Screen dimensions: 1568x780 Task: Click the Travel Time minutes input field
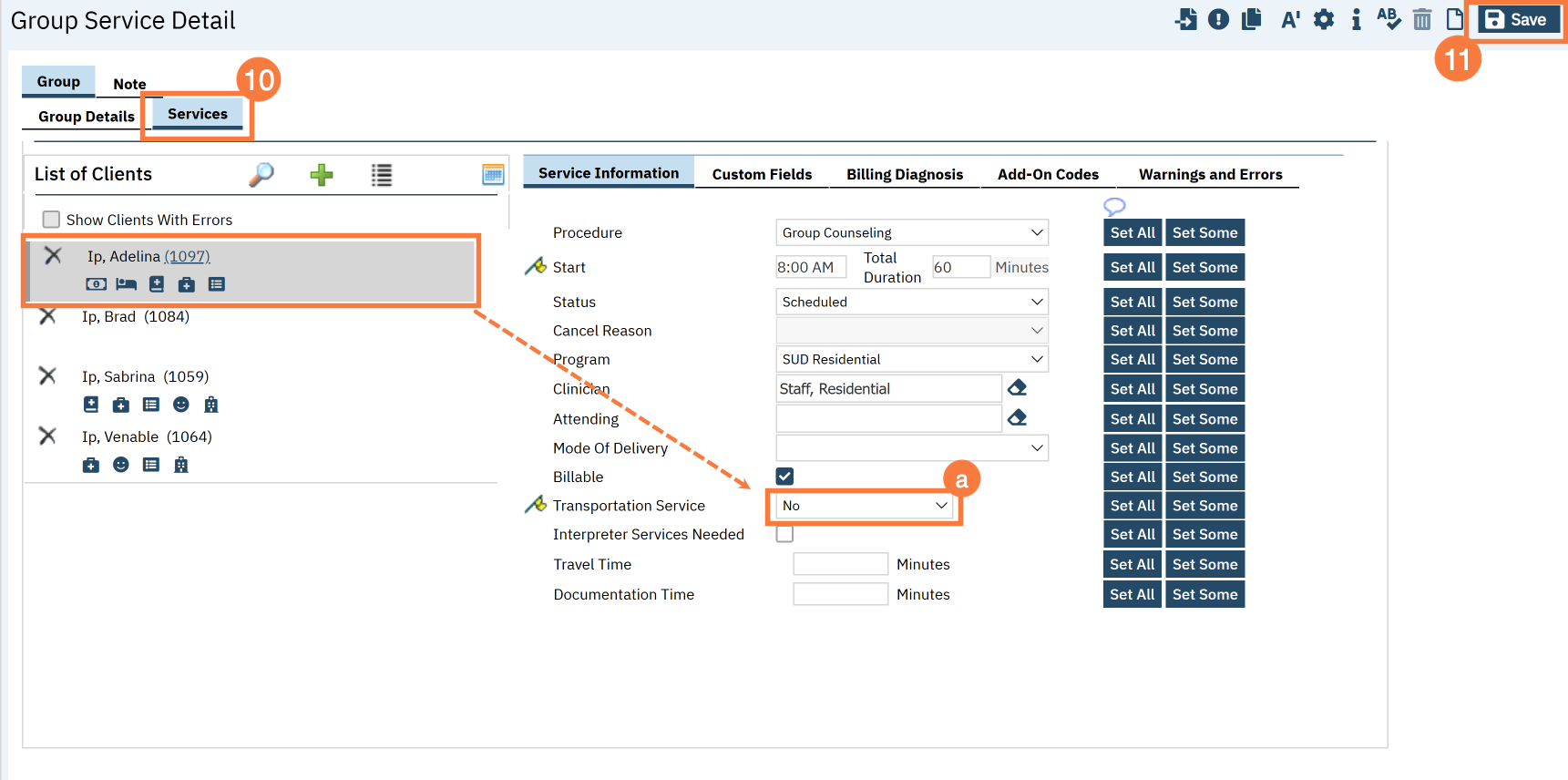coord(840,564)
